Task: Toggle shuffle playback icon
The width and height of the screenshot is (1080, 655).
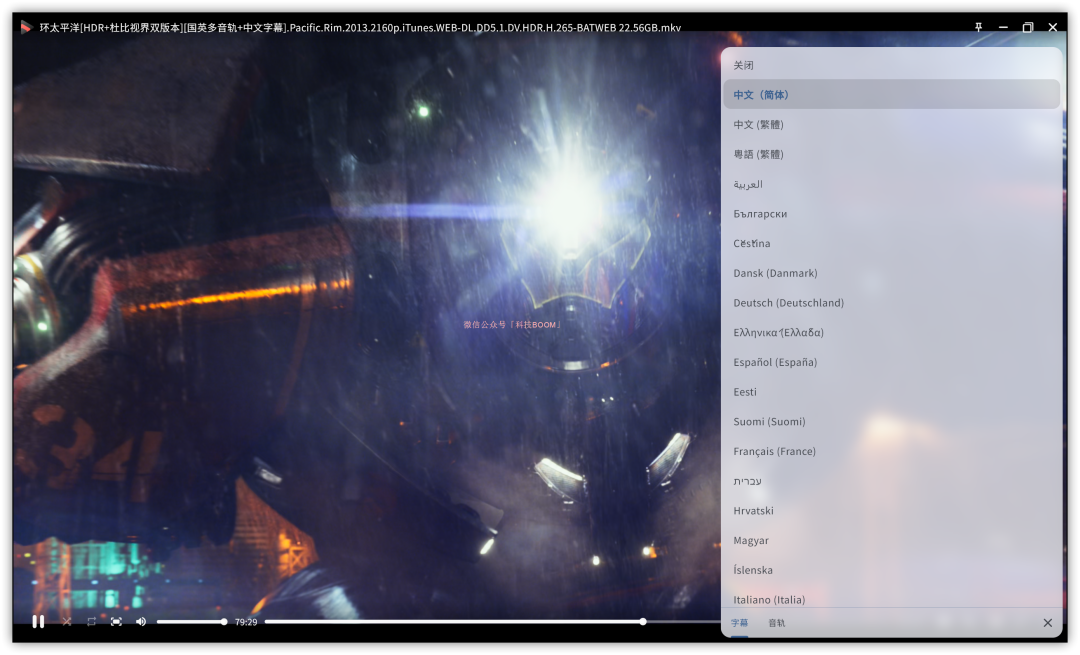Action: [x=67, y=622]
